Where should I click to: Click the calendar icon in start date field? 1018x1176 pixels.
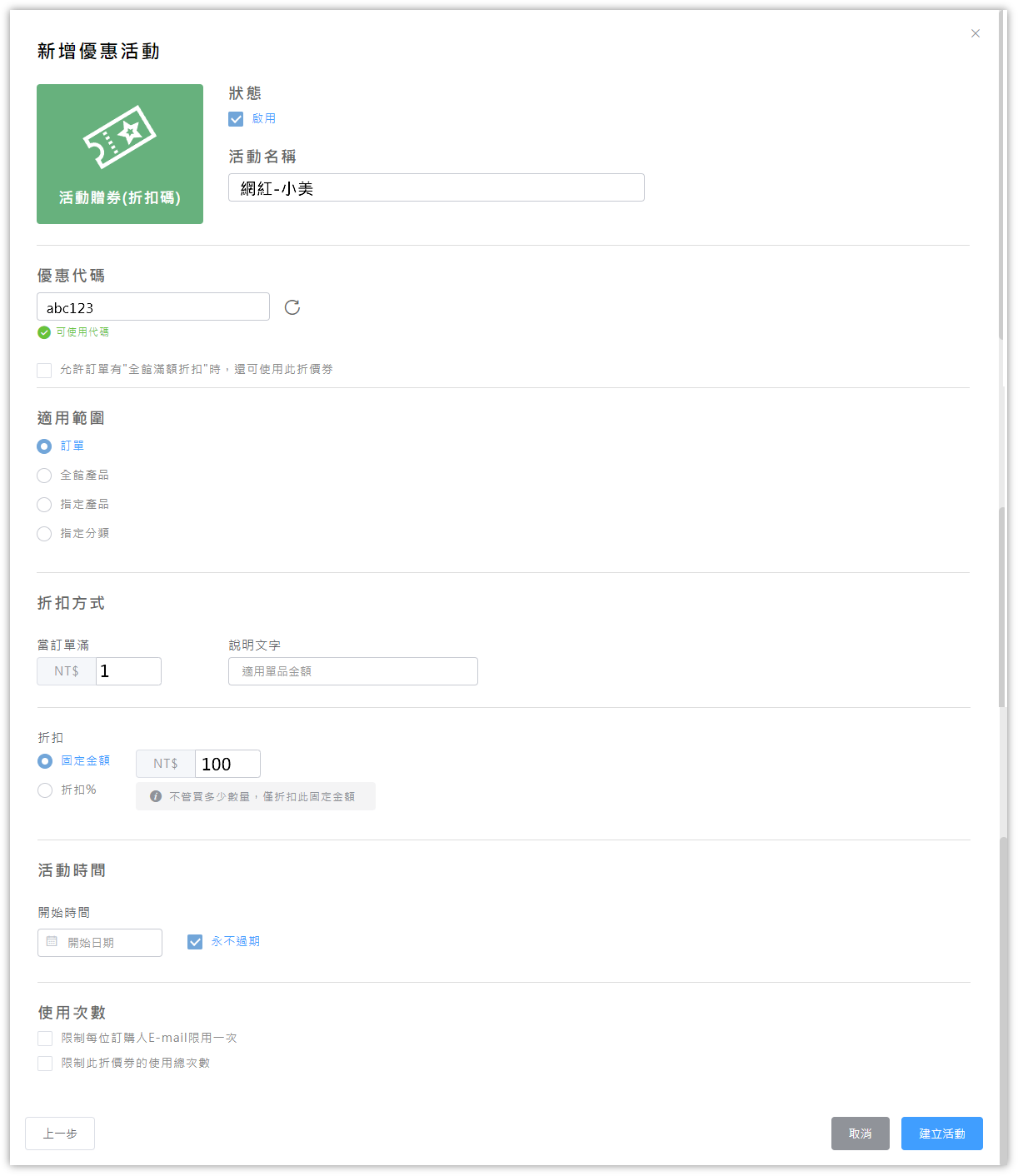(52, 942)
